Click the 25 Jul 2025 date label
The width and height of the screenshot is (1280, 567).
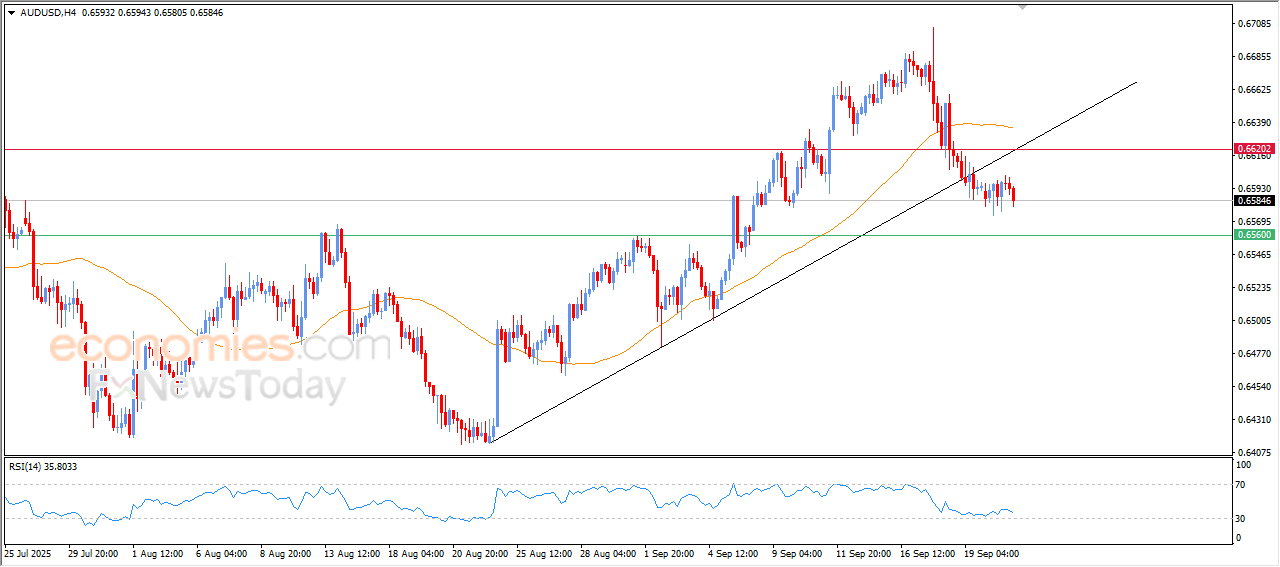[x=27, y=552]
